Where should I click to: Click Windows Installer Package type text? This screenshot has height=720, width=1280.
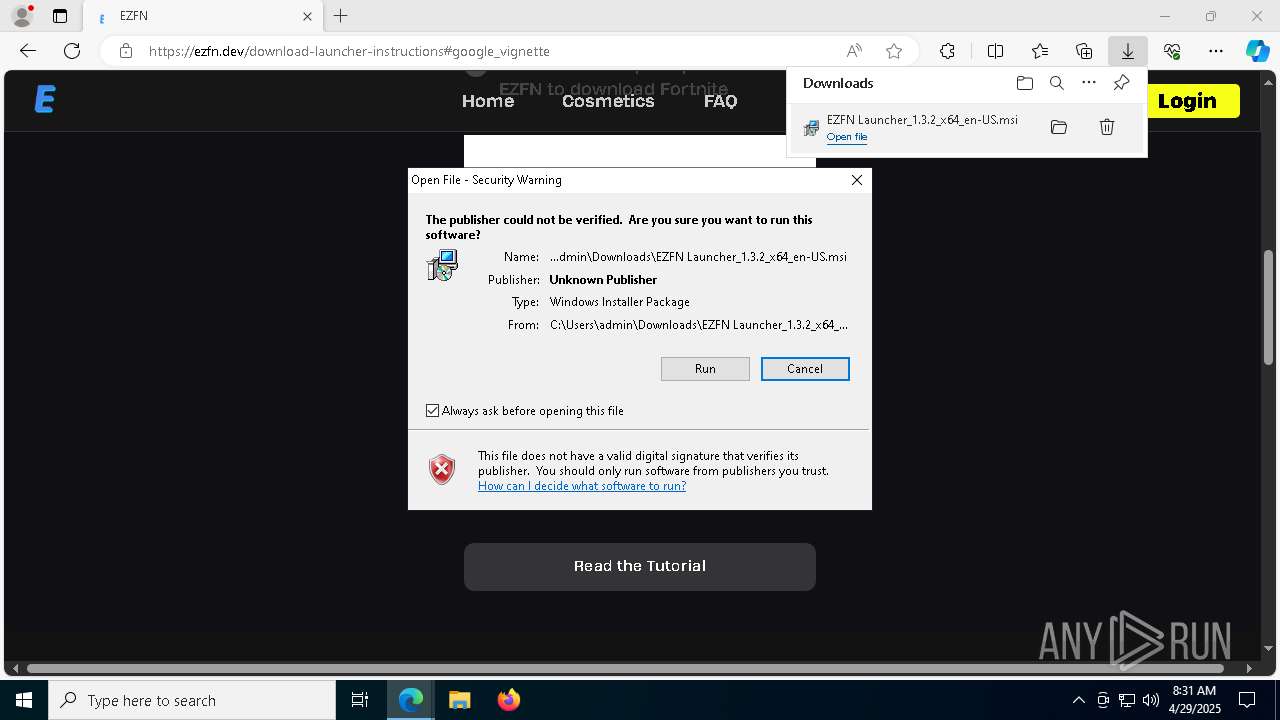[620, 302]
